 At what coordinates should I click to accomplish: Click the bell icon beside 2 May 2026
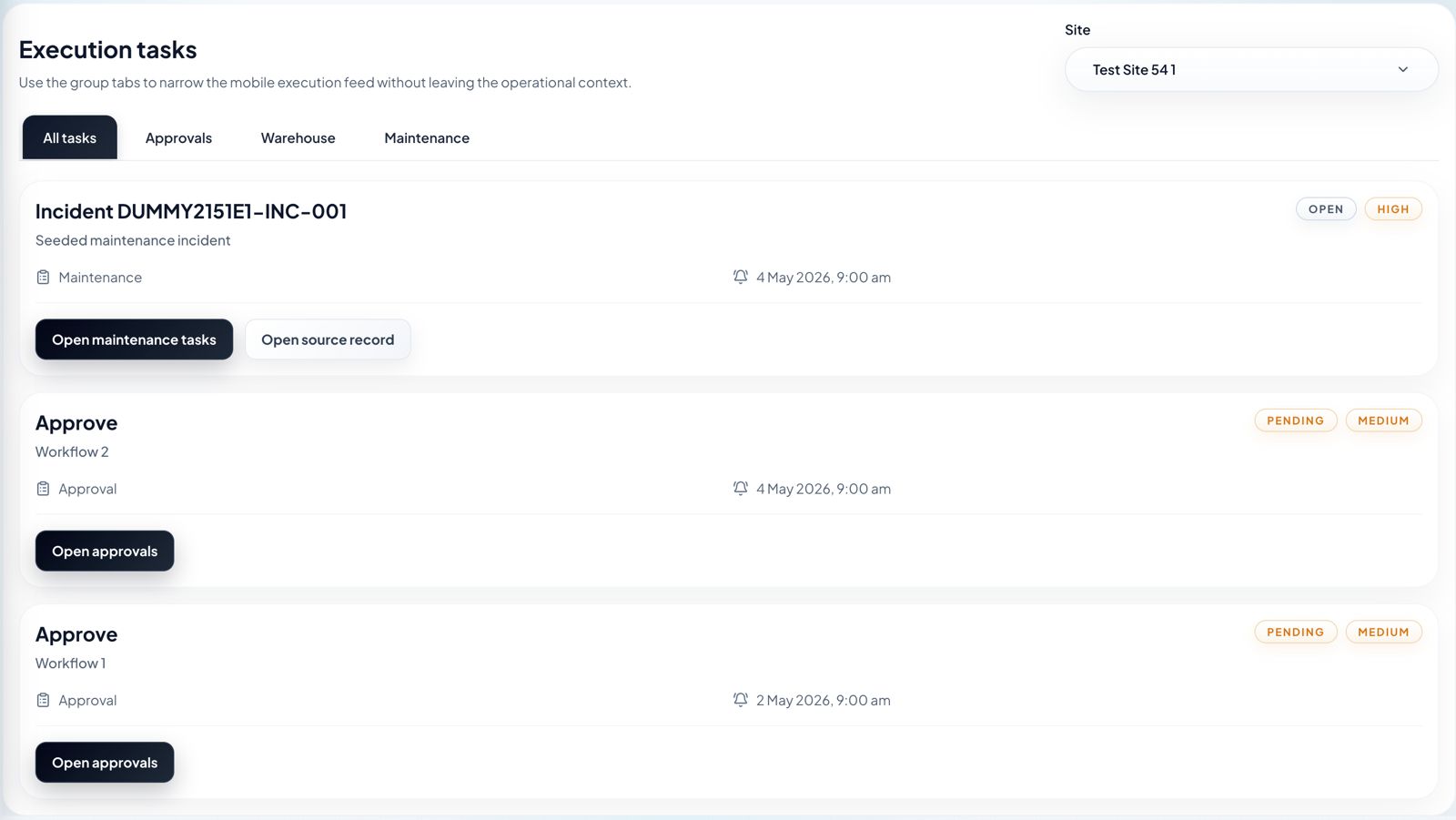click(x=741, y=700)
